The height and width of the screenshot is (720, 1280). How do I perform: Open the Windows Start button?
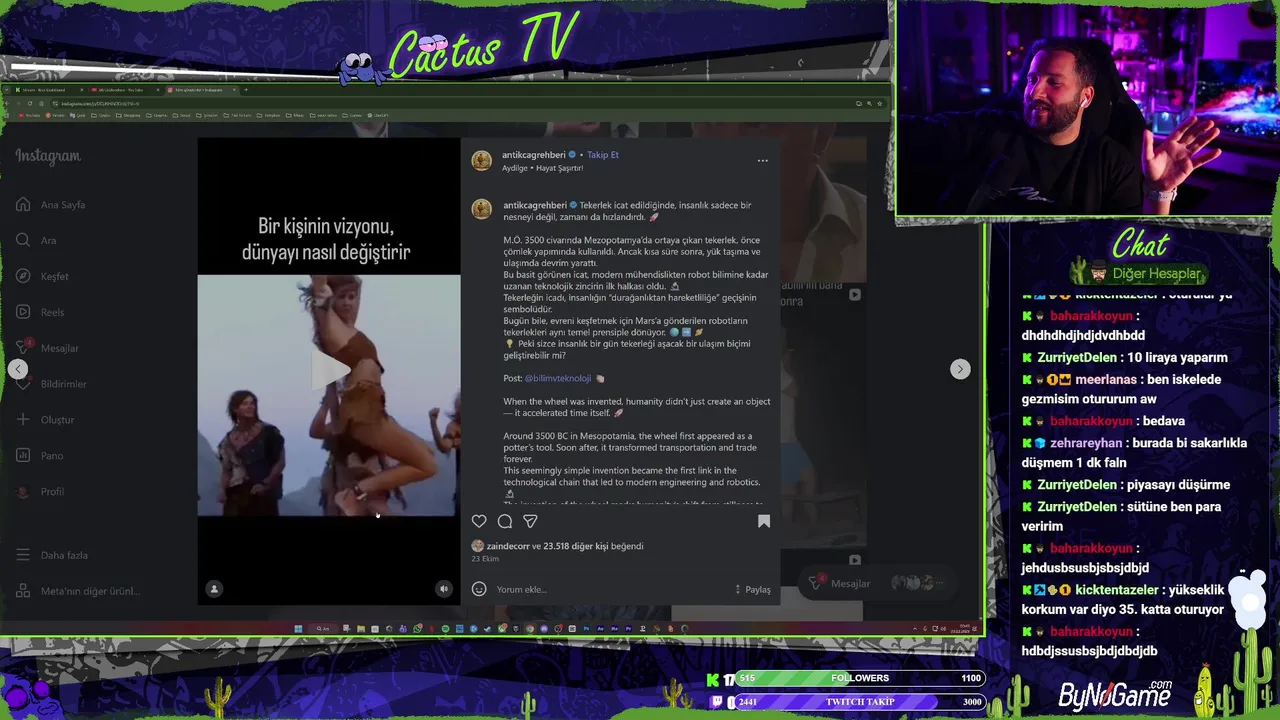pos(298,629)
